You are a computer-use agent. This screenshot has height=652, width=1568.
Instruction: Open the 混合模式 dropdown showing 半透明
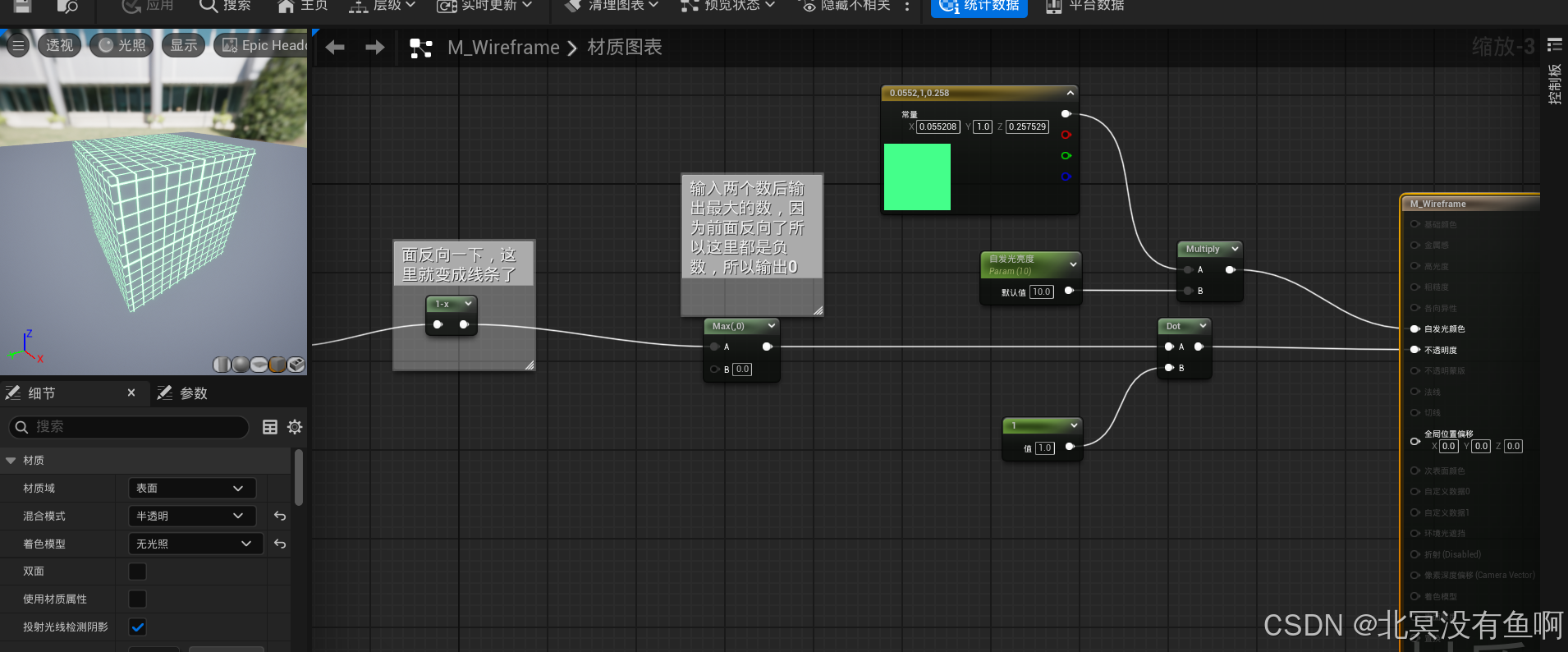click(192, 516)
